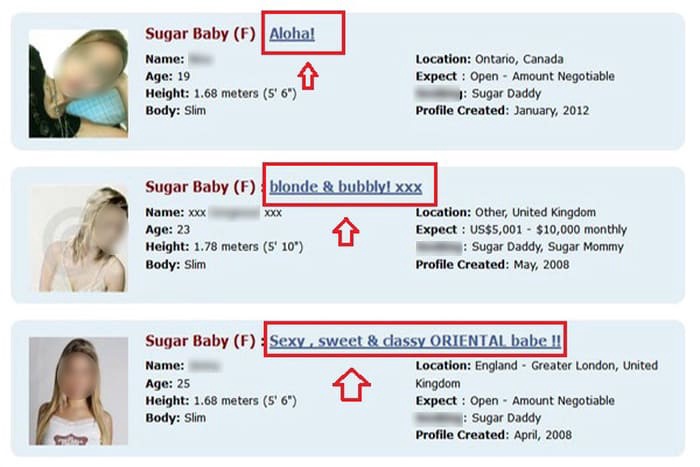Click "Sugar Baby (F)" heading beside "blonde & bubbly"

(200, 187)
